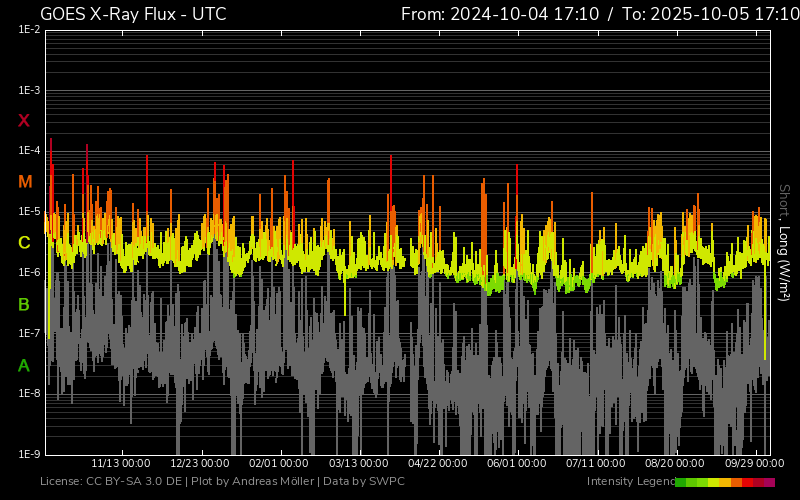Image resolution: width=800 pixels, height=500 pixels.
Task: Click the 11/13 00:00 date tick label
Action: (x=121, y=464)
